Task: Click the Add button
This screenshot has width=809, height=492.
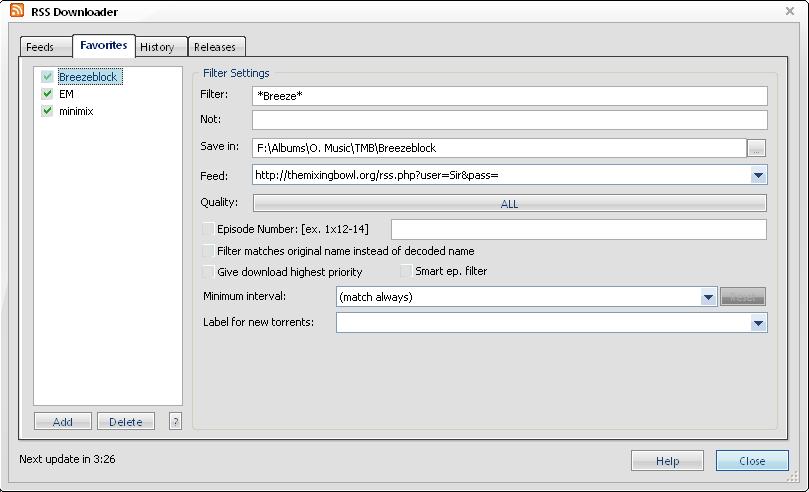Action: [62, 422]
